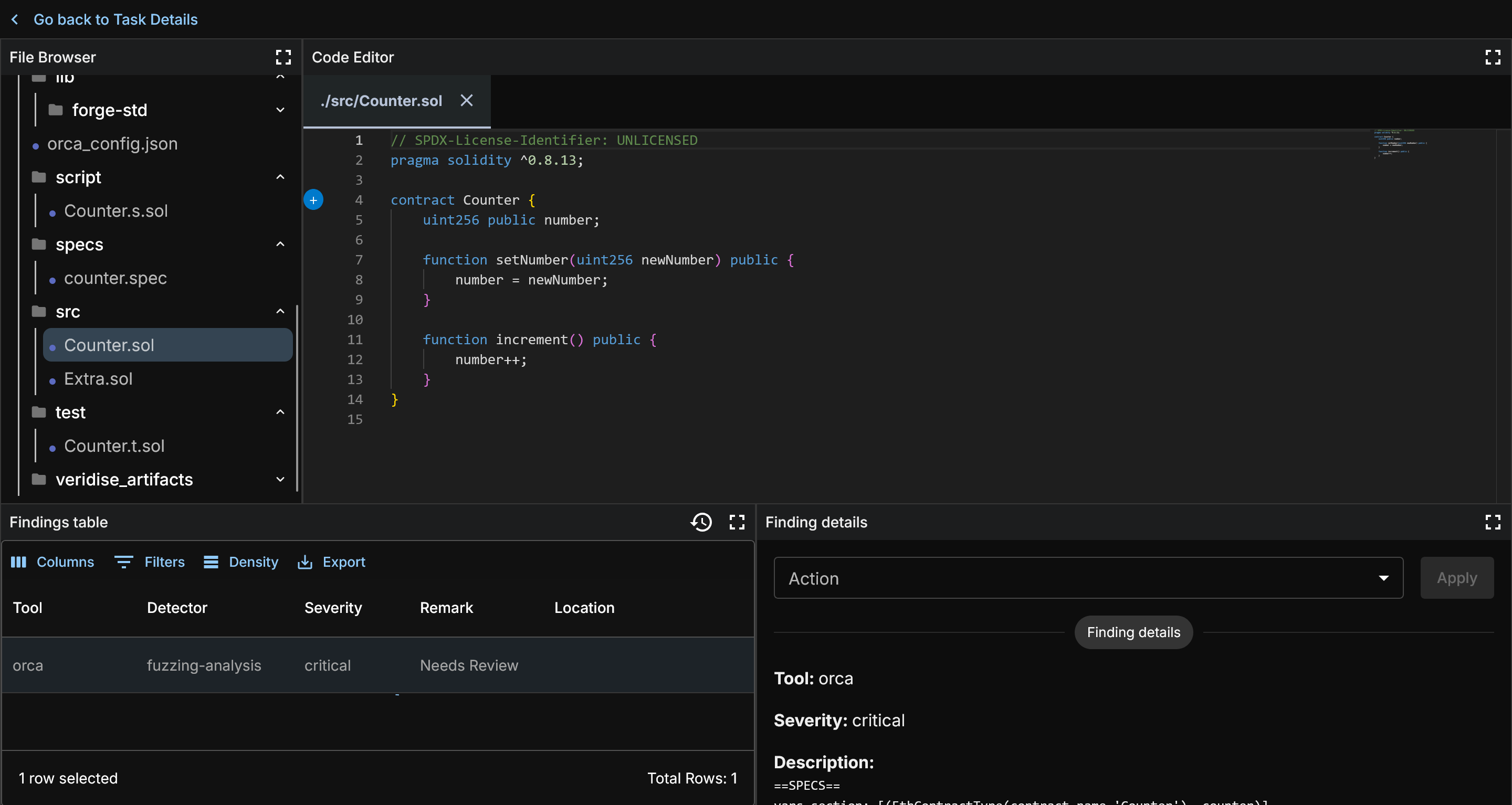Click the 'critical' severity cell
This screenshot has width=1512, height=805.
[328, 665]
